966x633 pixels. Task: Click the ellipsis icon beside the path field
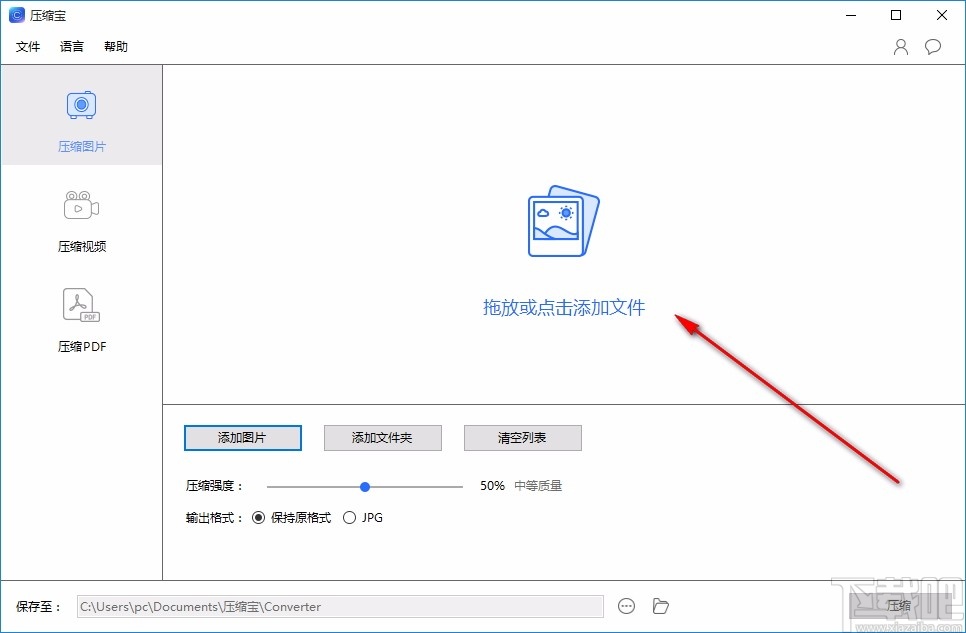click(627, 605)
